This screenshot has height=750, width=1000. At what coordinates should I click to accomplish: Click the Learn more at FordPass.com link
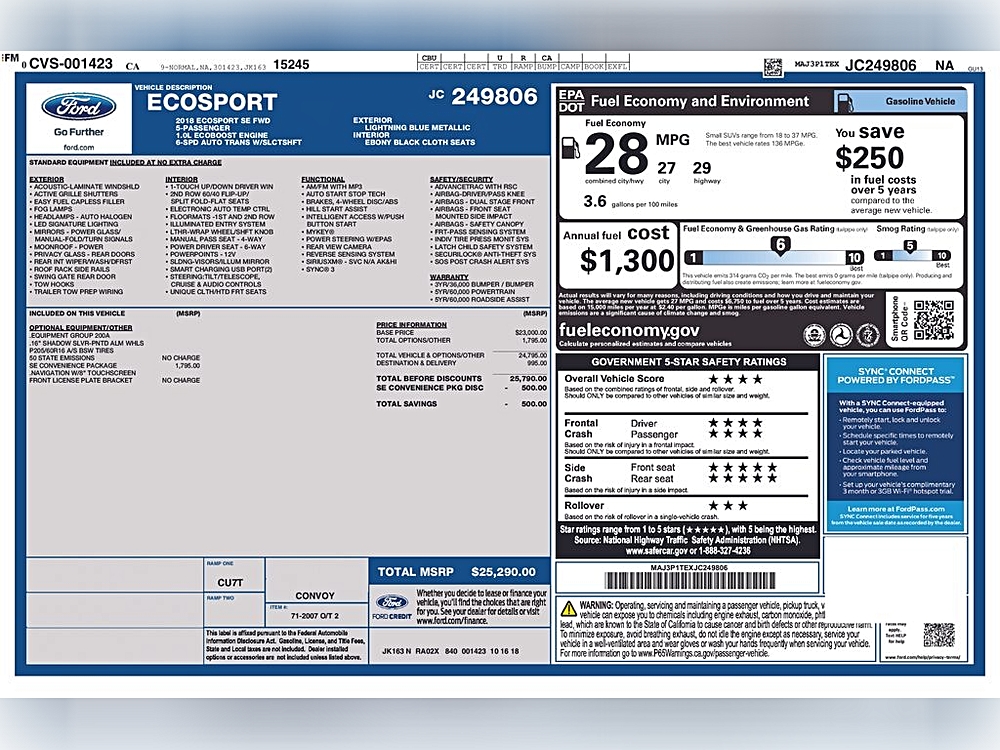tap(895, 509)
